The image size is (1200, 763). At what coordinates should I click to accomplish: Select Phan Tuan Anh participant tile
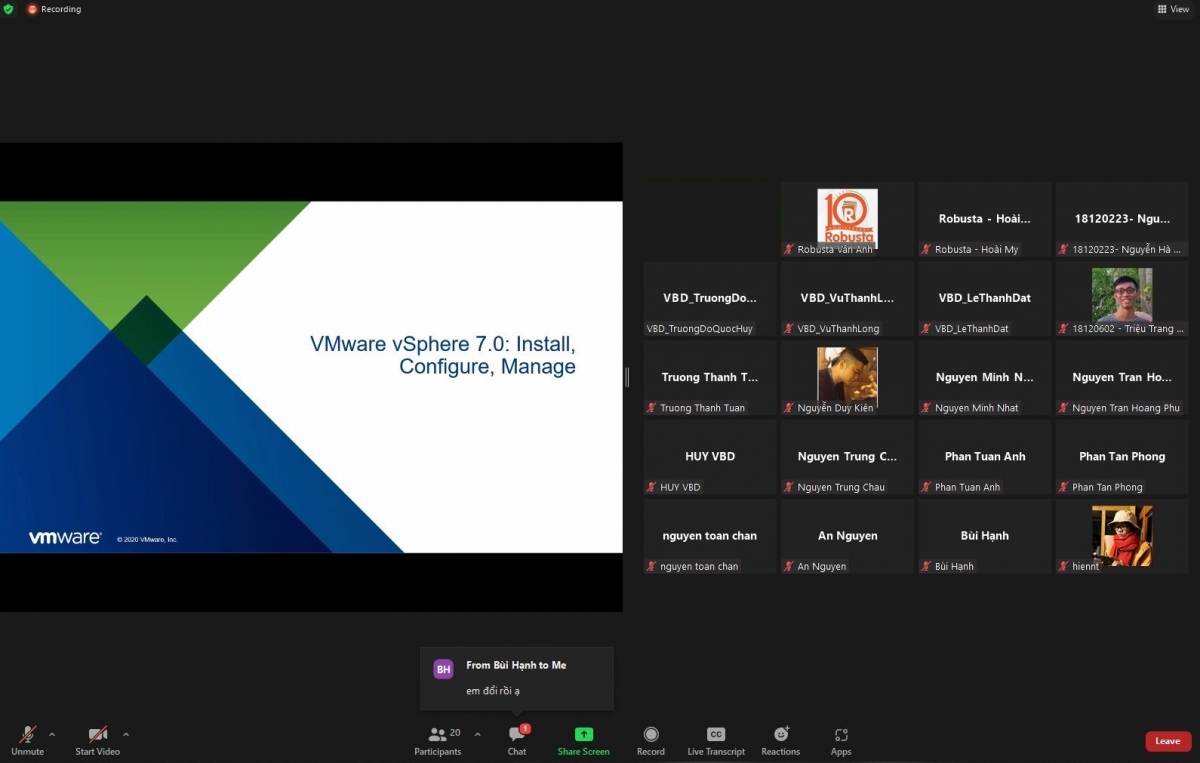(x=985, y=456)
